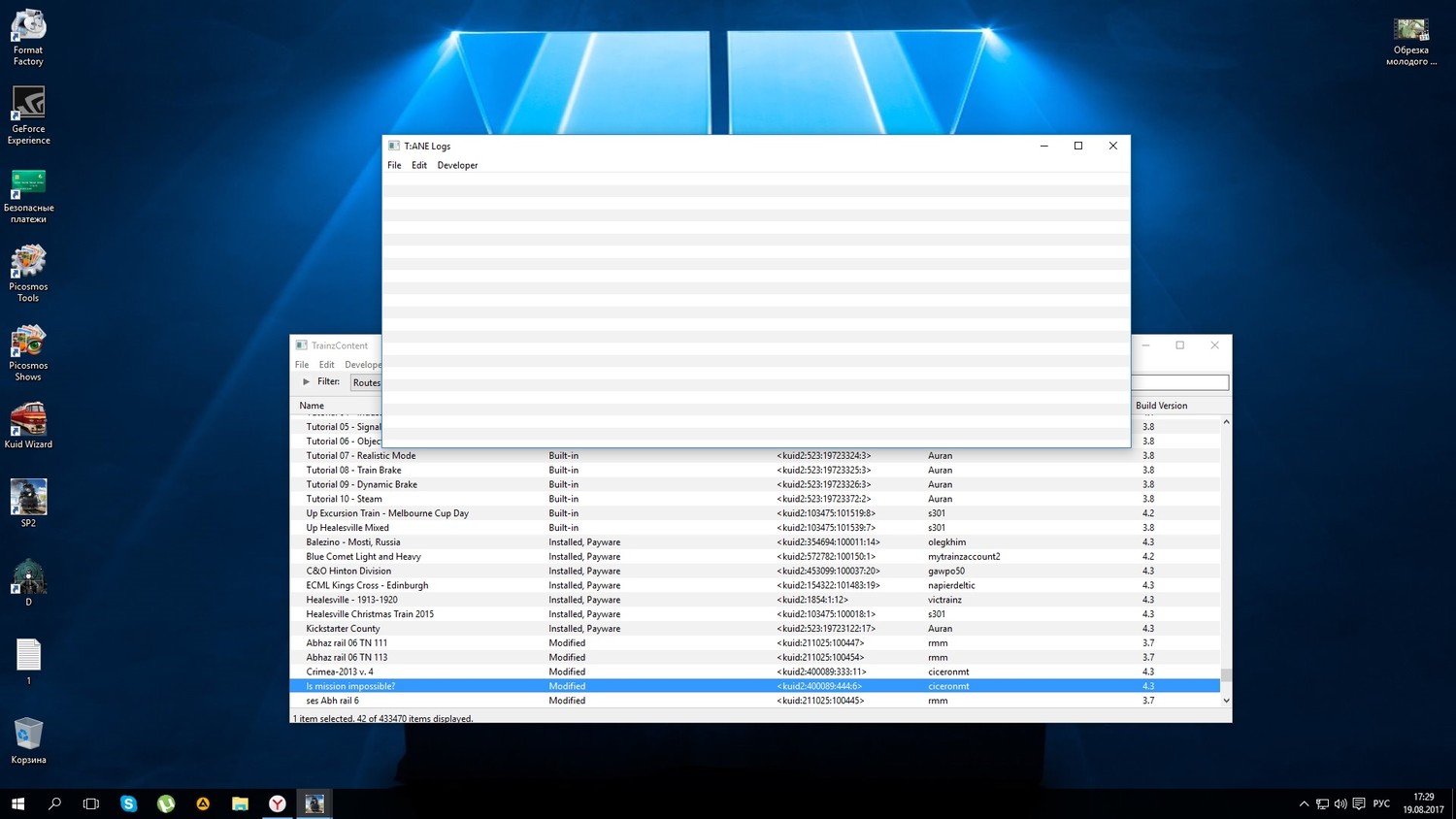Open Picosmos Tools desktop shortcut

28,274
